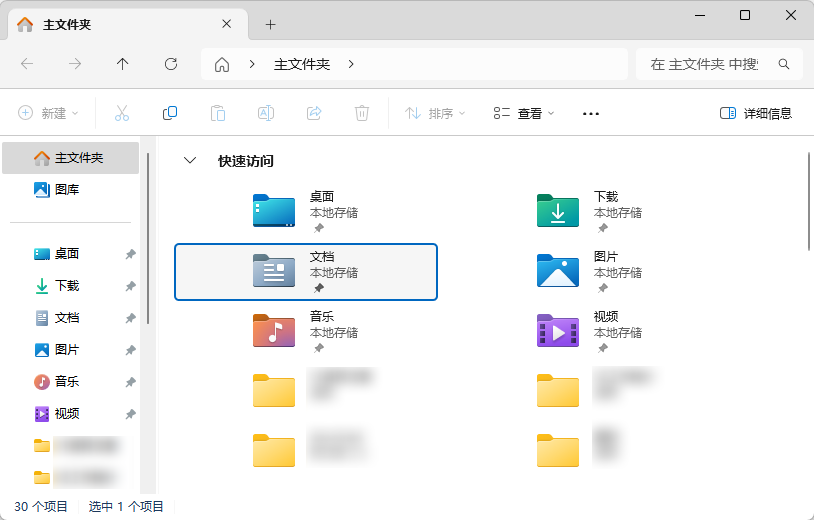
Task: Open the 排序 sort dropdown
Action: tap(435, 113)
